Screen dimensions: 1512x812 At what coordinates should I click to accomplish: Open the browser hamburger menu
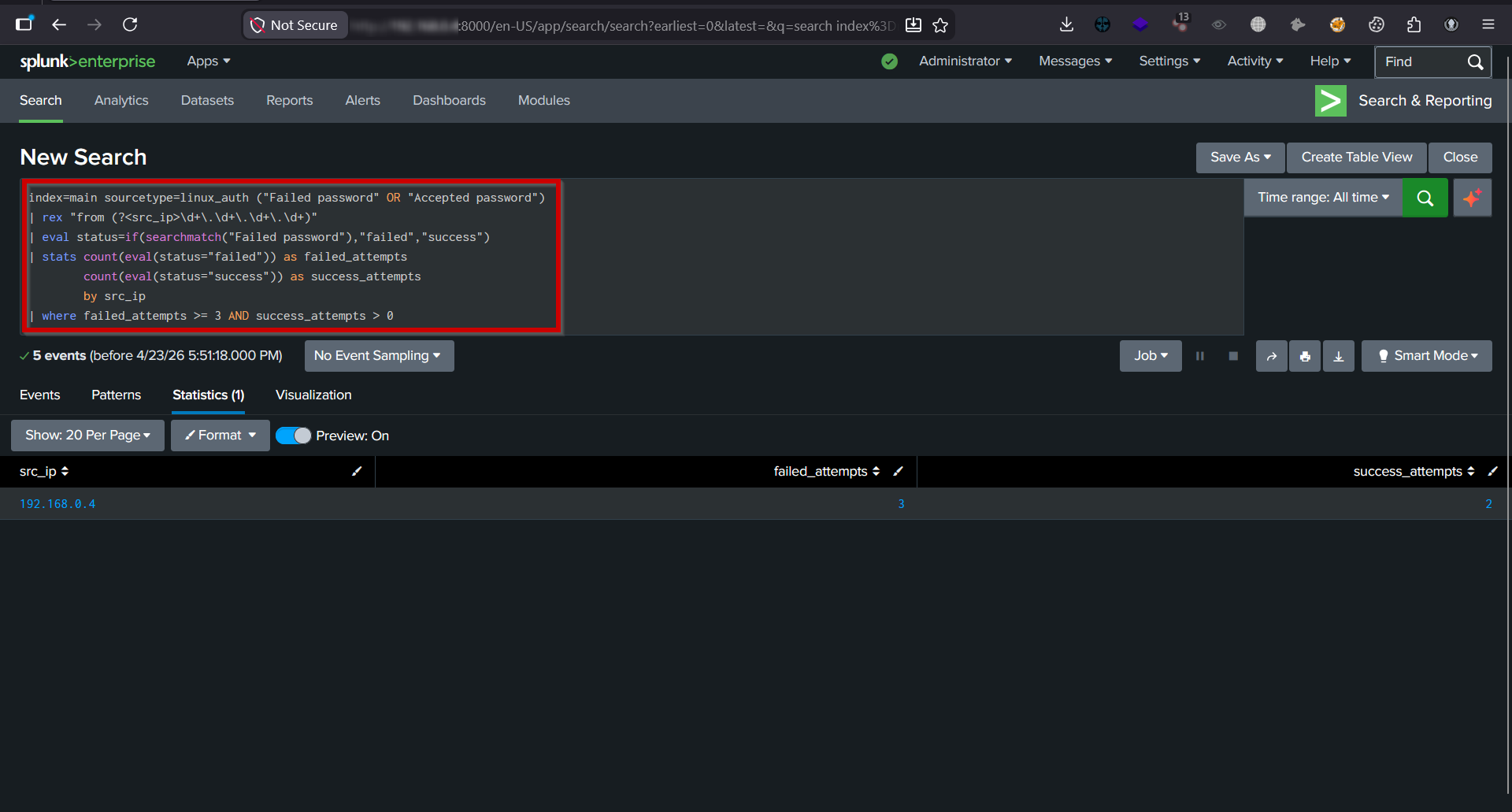click(x=1488, y=25)
